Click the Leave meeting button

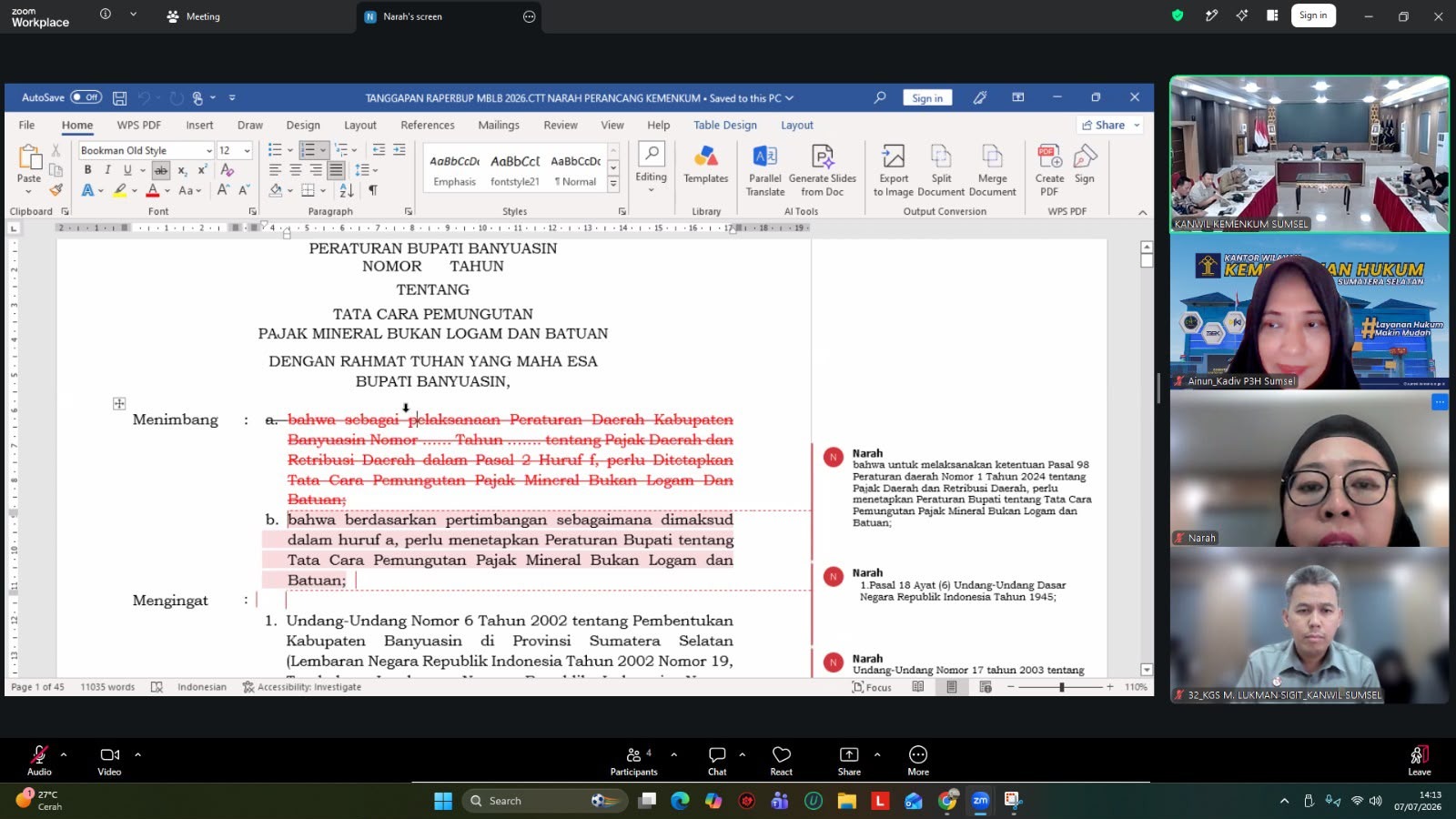coord(1419,761)
